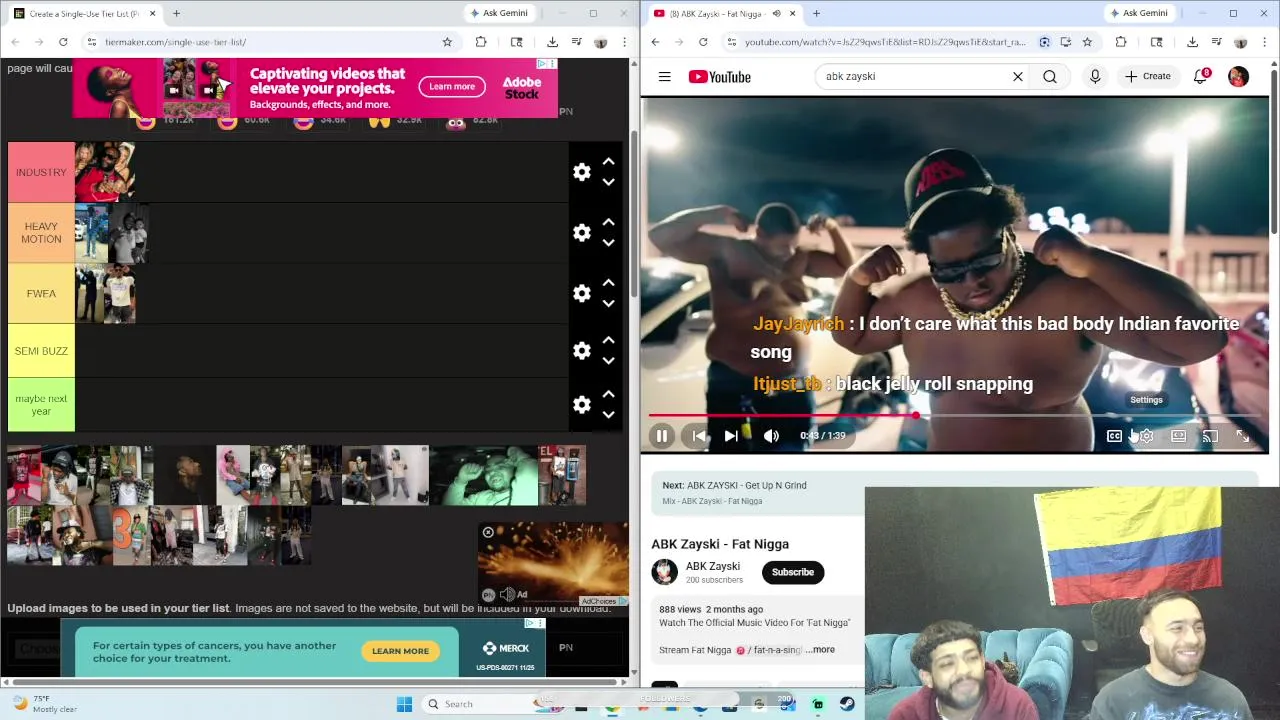Click the SEMI BUZZ tier label
Viewport: 1280px width, 720px height.
click(41, 351)
